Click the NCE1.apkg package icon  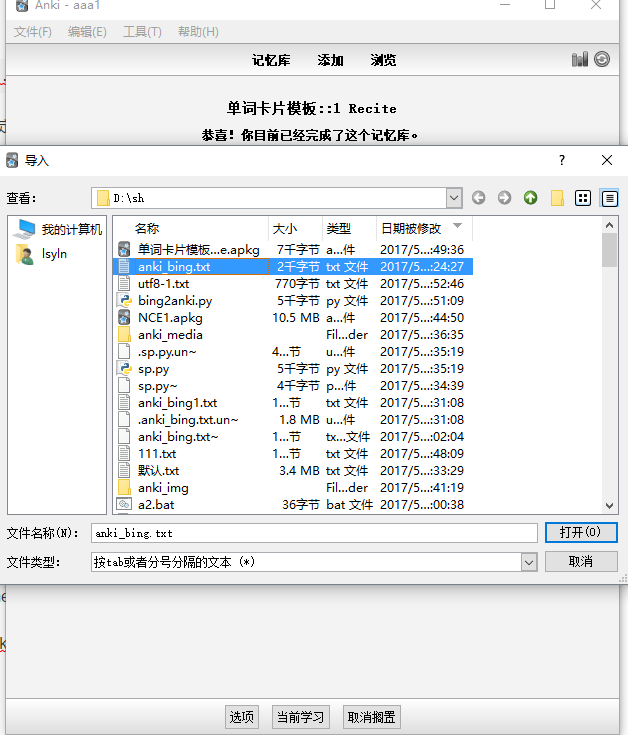coord(124,317)
